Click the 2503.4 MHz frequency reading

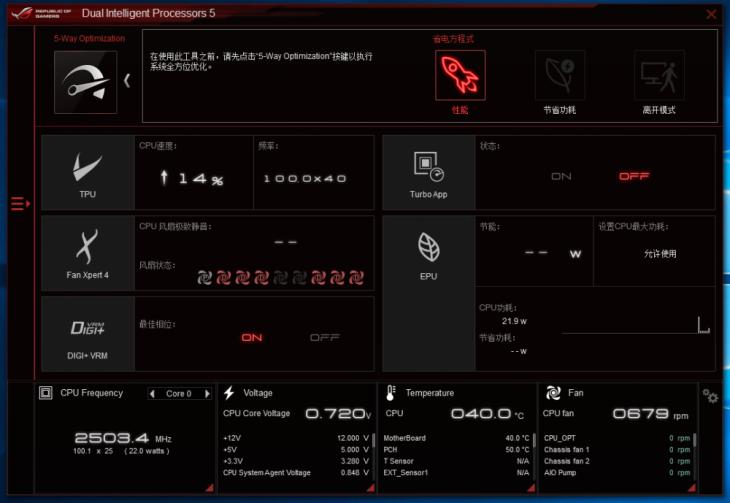pos(123,438)
